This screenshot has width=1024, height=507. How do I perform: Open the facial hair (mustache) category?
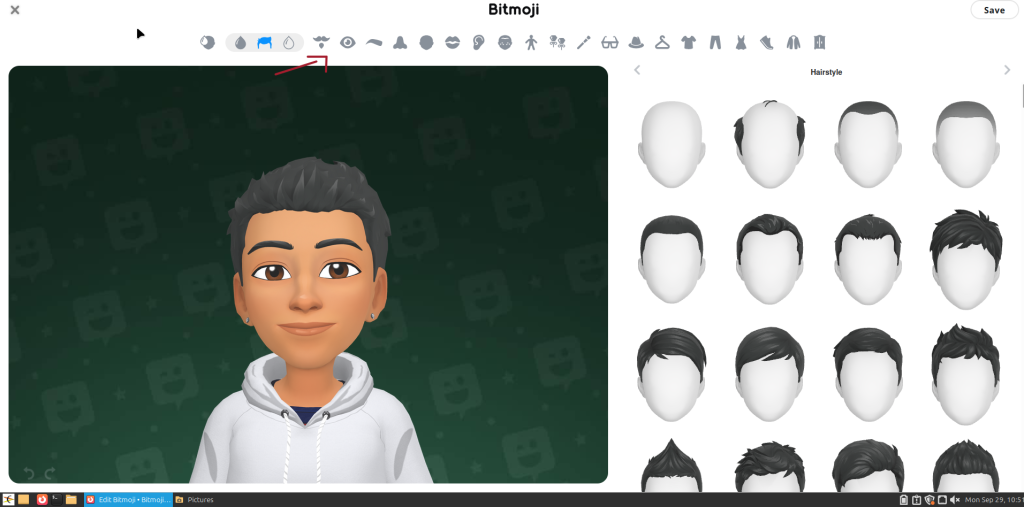coord(321,42)
